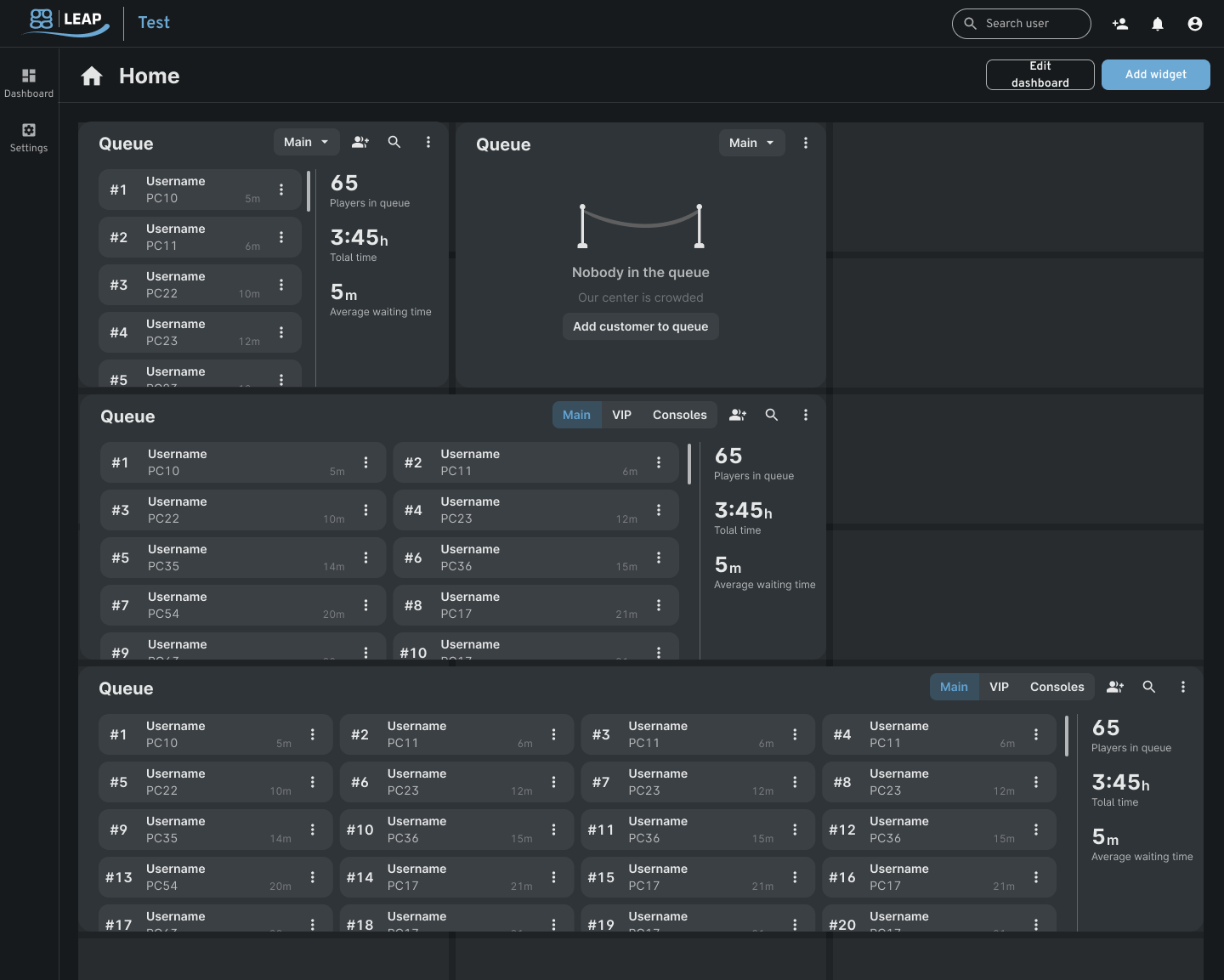
Task: Click add player icon in bottom Queue widget
Action: (1114, 687)
